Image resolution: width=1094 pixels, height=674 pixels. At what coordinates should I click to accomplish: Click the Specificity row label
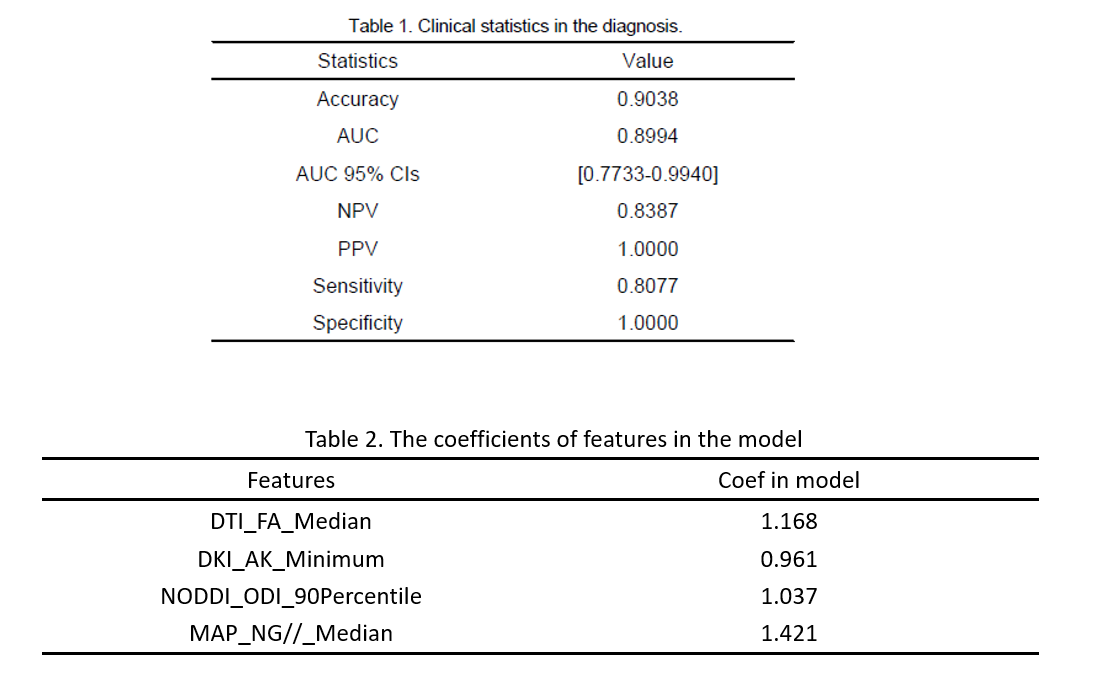click(357, 323)
